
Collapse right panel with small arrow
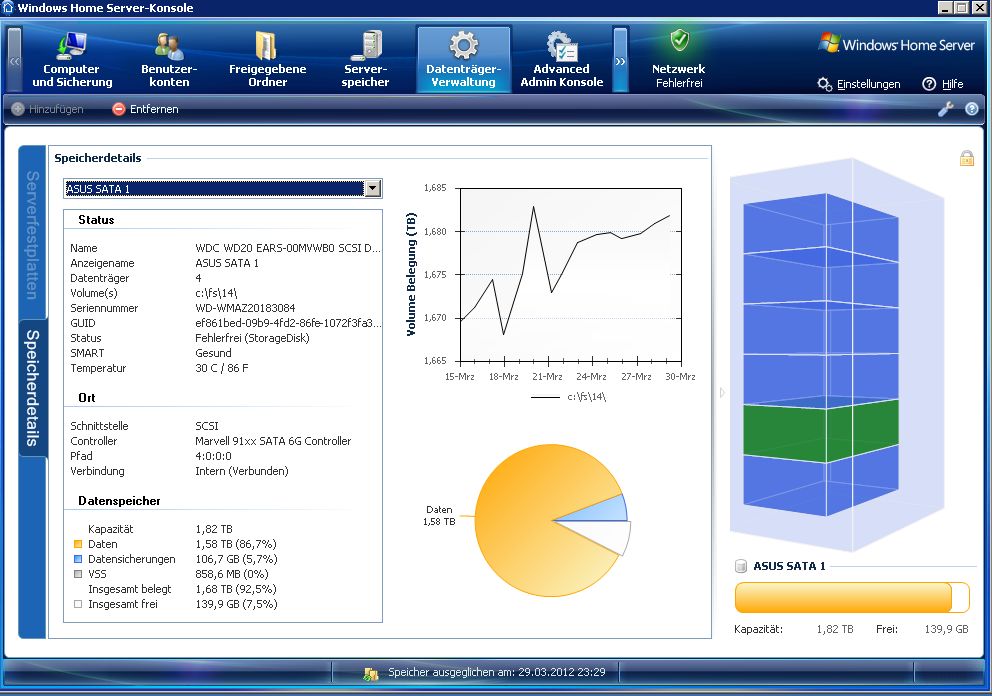click(x=722, y=393)
